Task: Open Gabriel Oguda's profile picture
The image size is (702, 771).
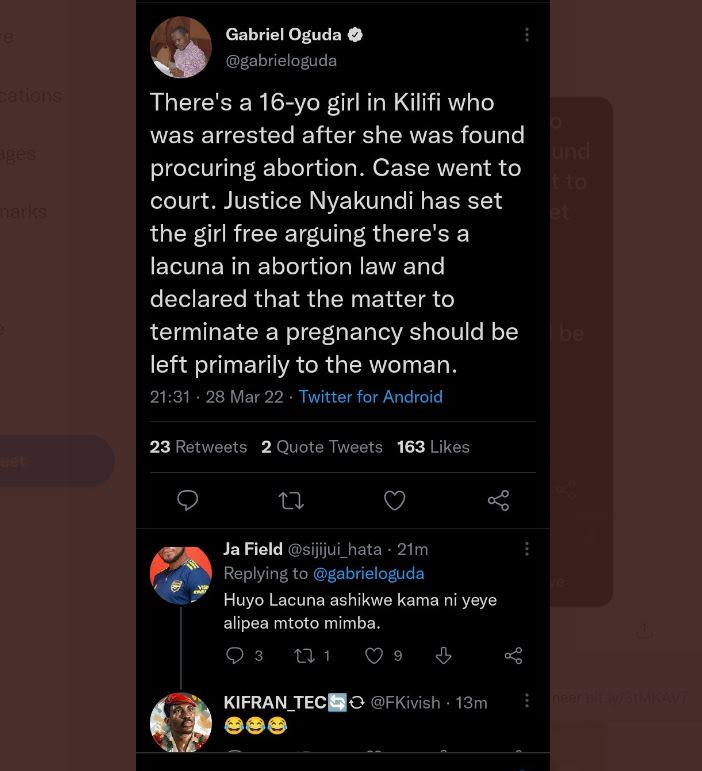Action: [181, 47]
